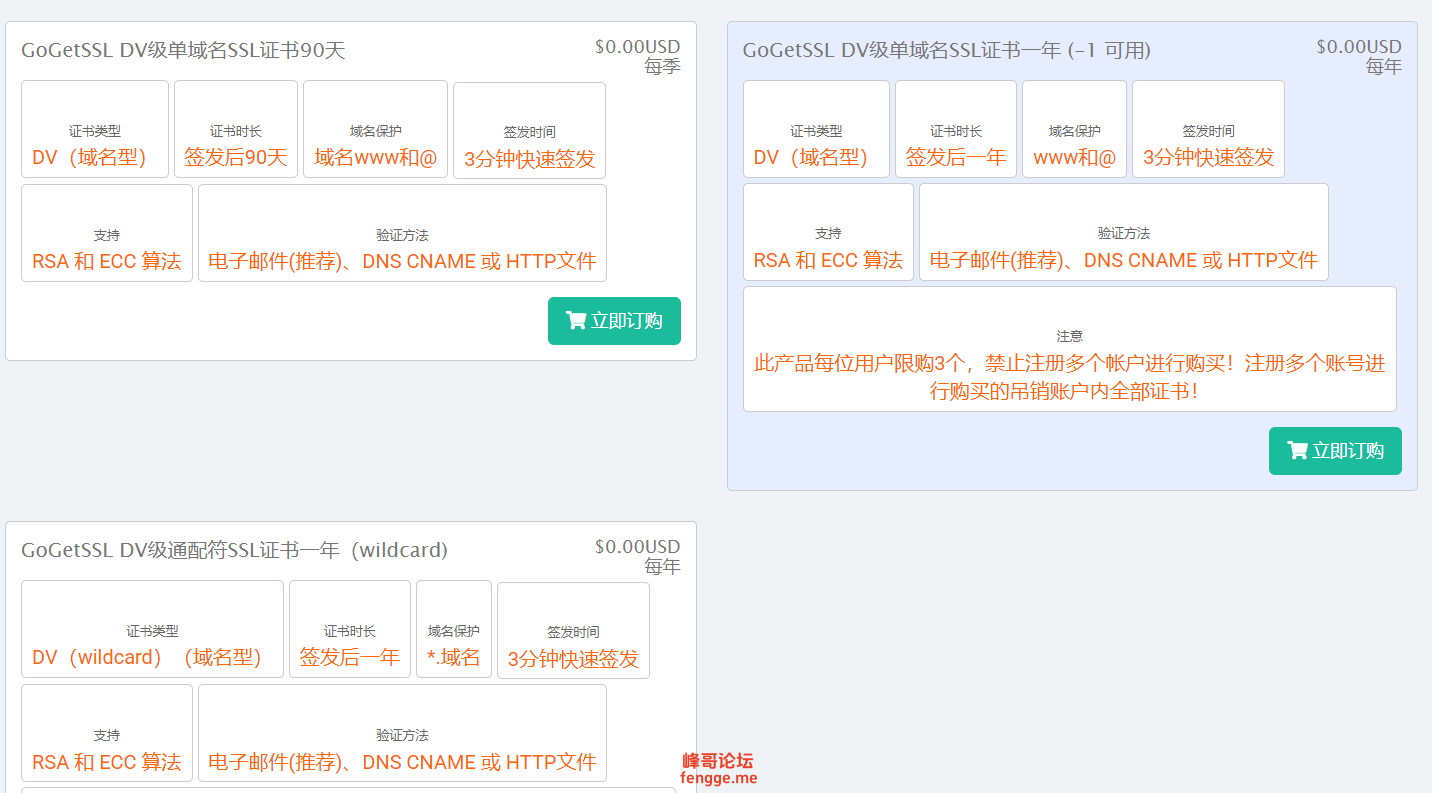Click '3分钟快速签发' in the one-year single-domain card
The width and height of the screenshot is (1432, 793).
[1208, 157]
